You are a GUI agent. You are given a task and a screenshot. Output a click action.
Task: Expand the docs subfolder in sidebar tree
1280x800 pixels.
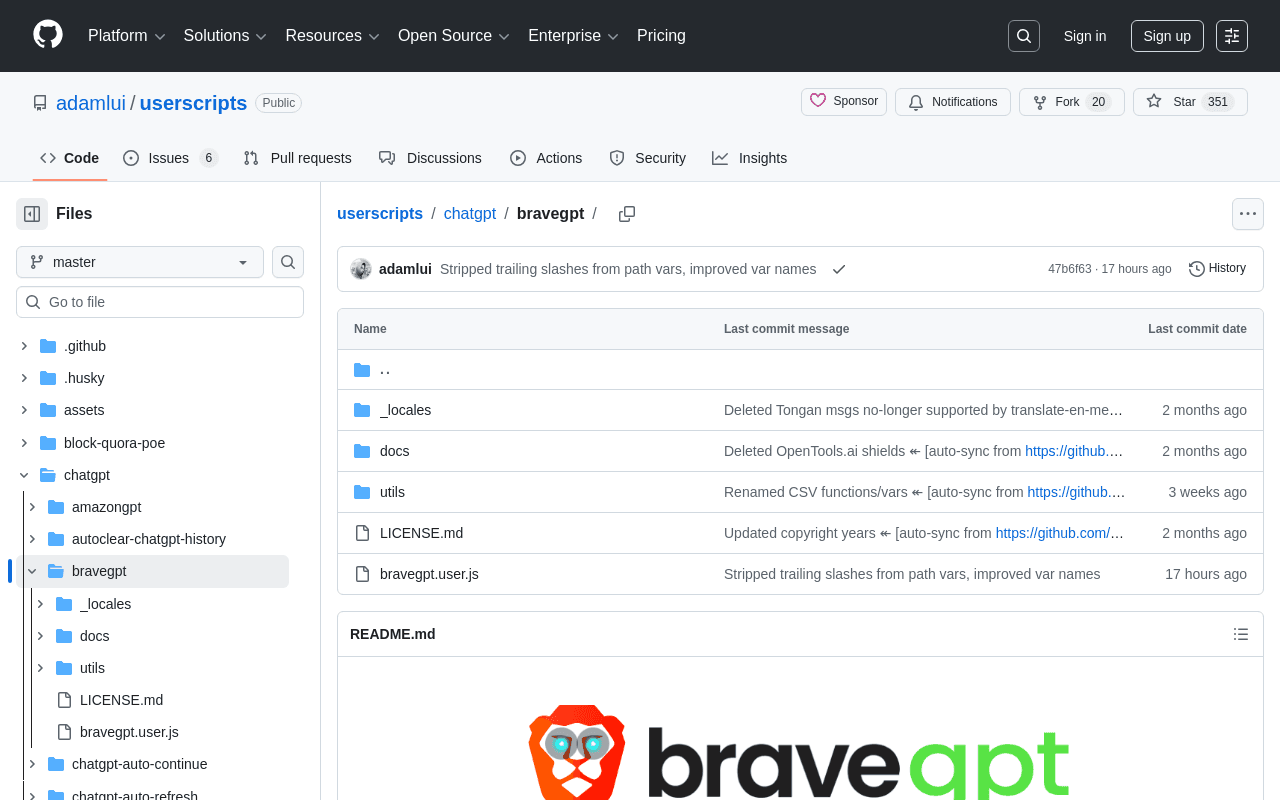[40, 636]
